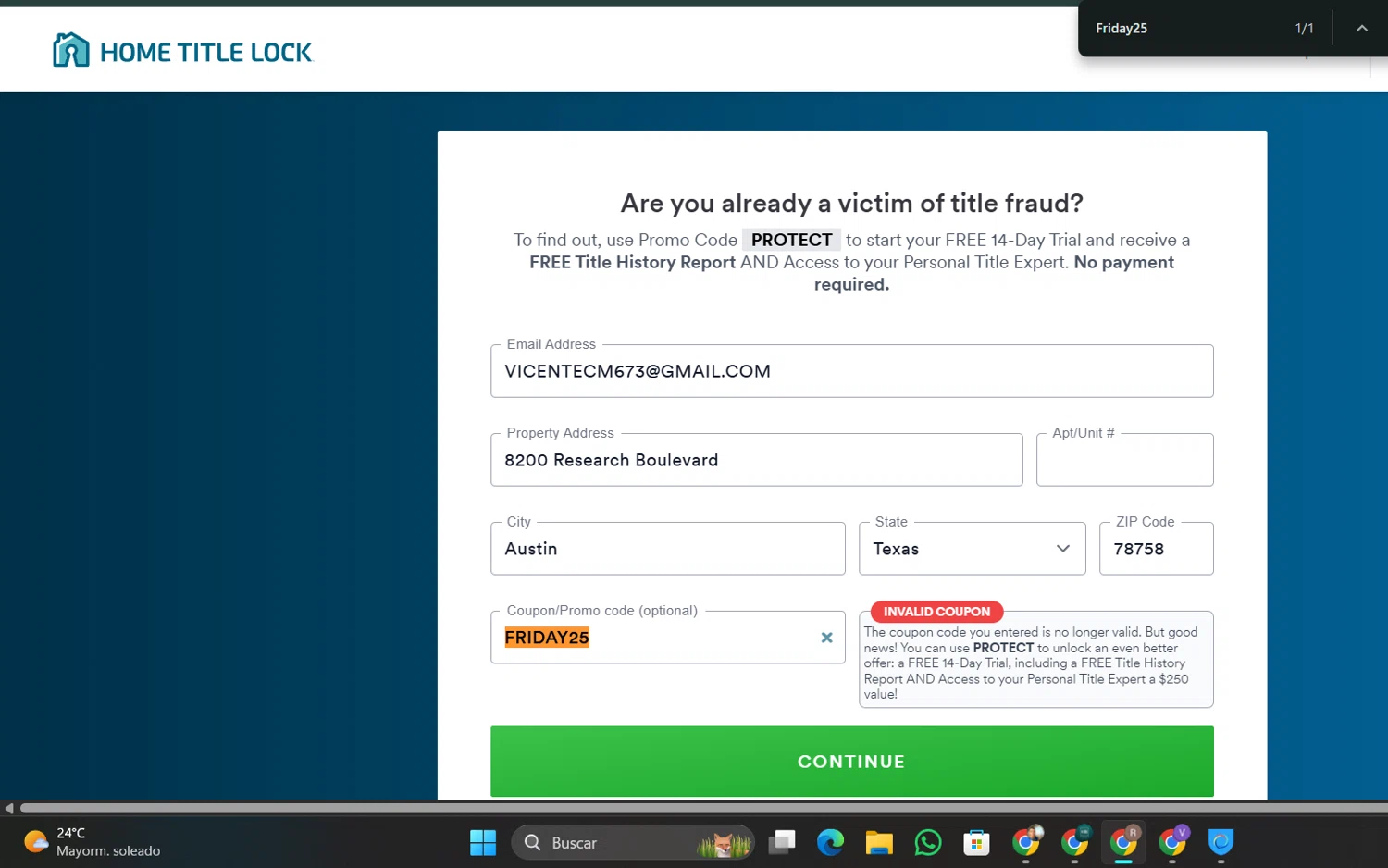Click the green CONTINUE button
This screenshot has height=868, width=1388.
point(851,762)
